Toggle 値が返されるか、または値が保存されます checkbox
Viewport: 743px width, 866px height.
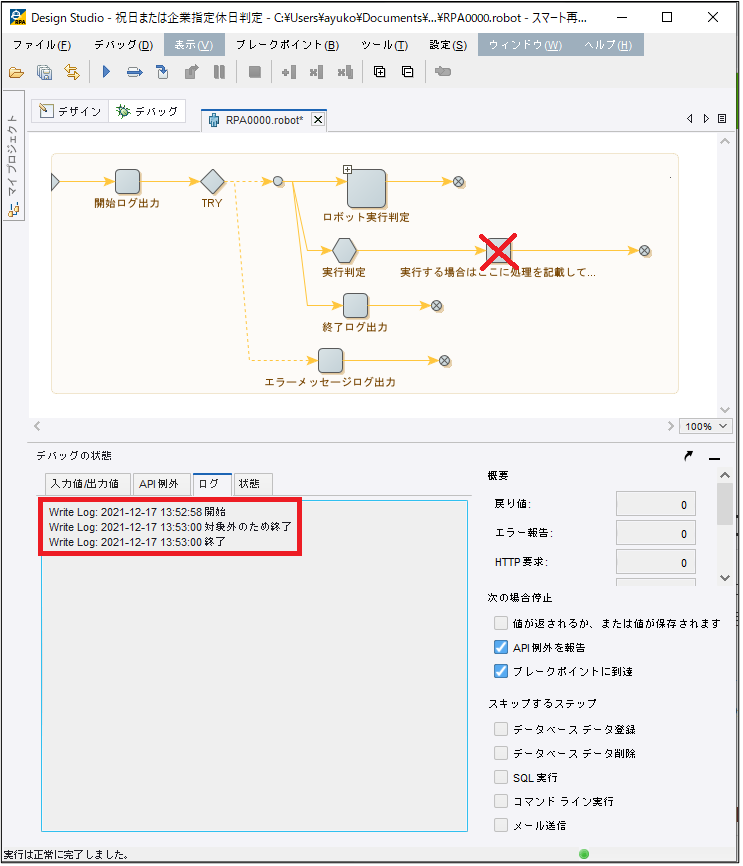(501, 624)
